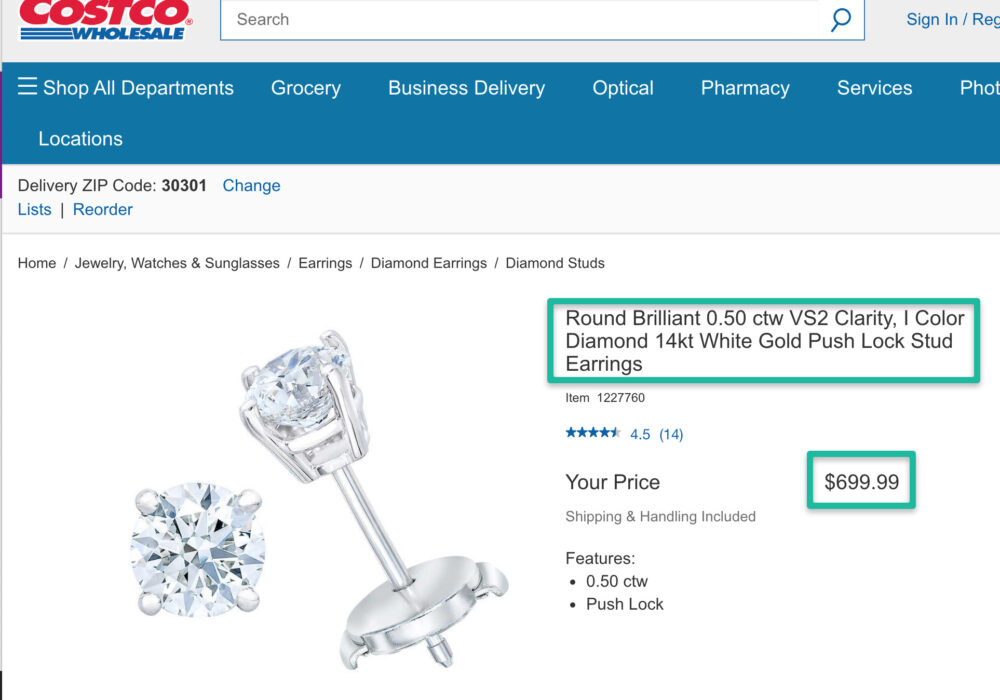Go to the Home breadcrumb

click(37, 263)
